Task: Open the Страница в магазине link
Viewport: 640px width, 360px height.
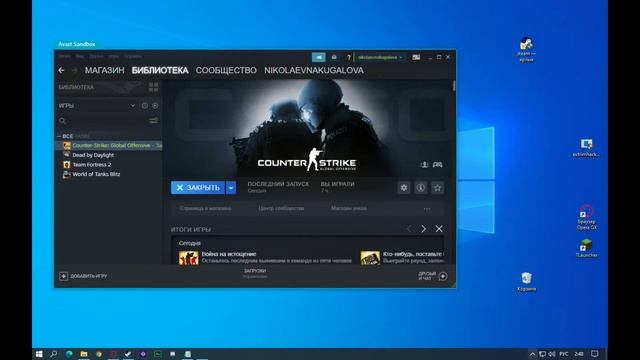Action: tap(205, 208)
